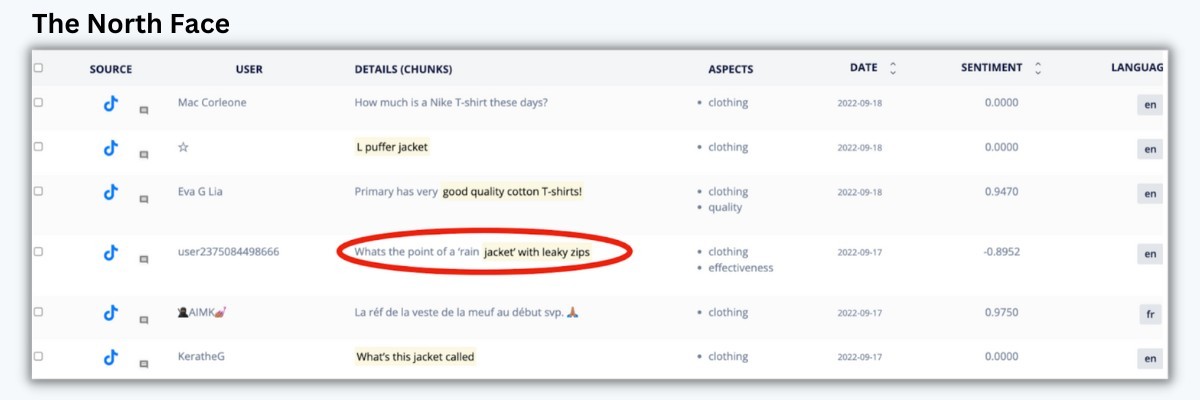Toggle the select-all checkbox in table header

(39, 68)
